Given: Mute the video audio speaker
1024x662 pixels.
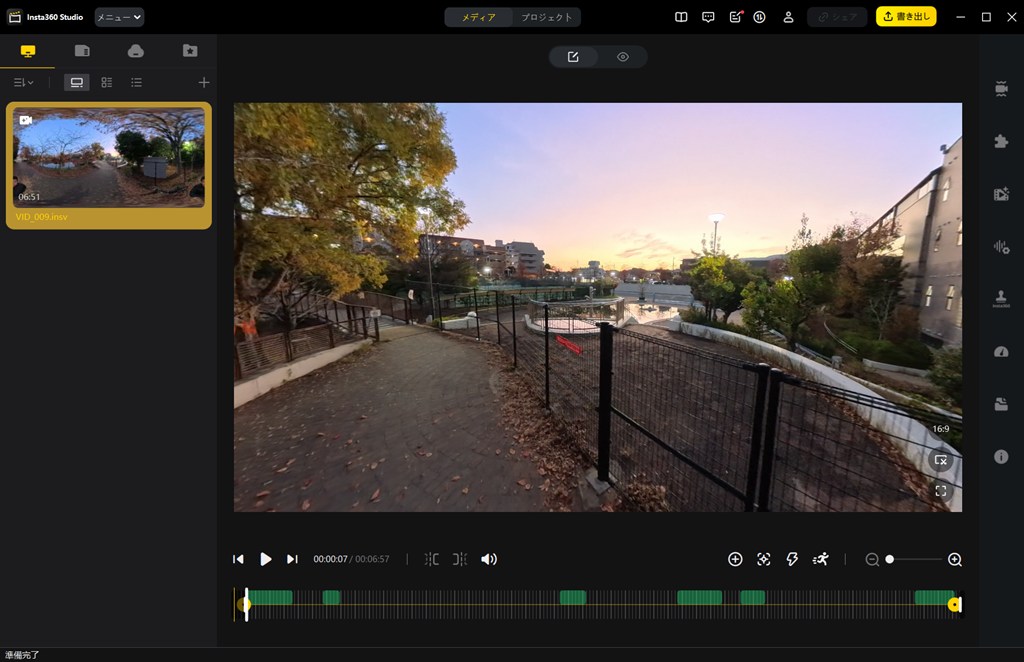Looking at the screenshot, I should (489, 559).
